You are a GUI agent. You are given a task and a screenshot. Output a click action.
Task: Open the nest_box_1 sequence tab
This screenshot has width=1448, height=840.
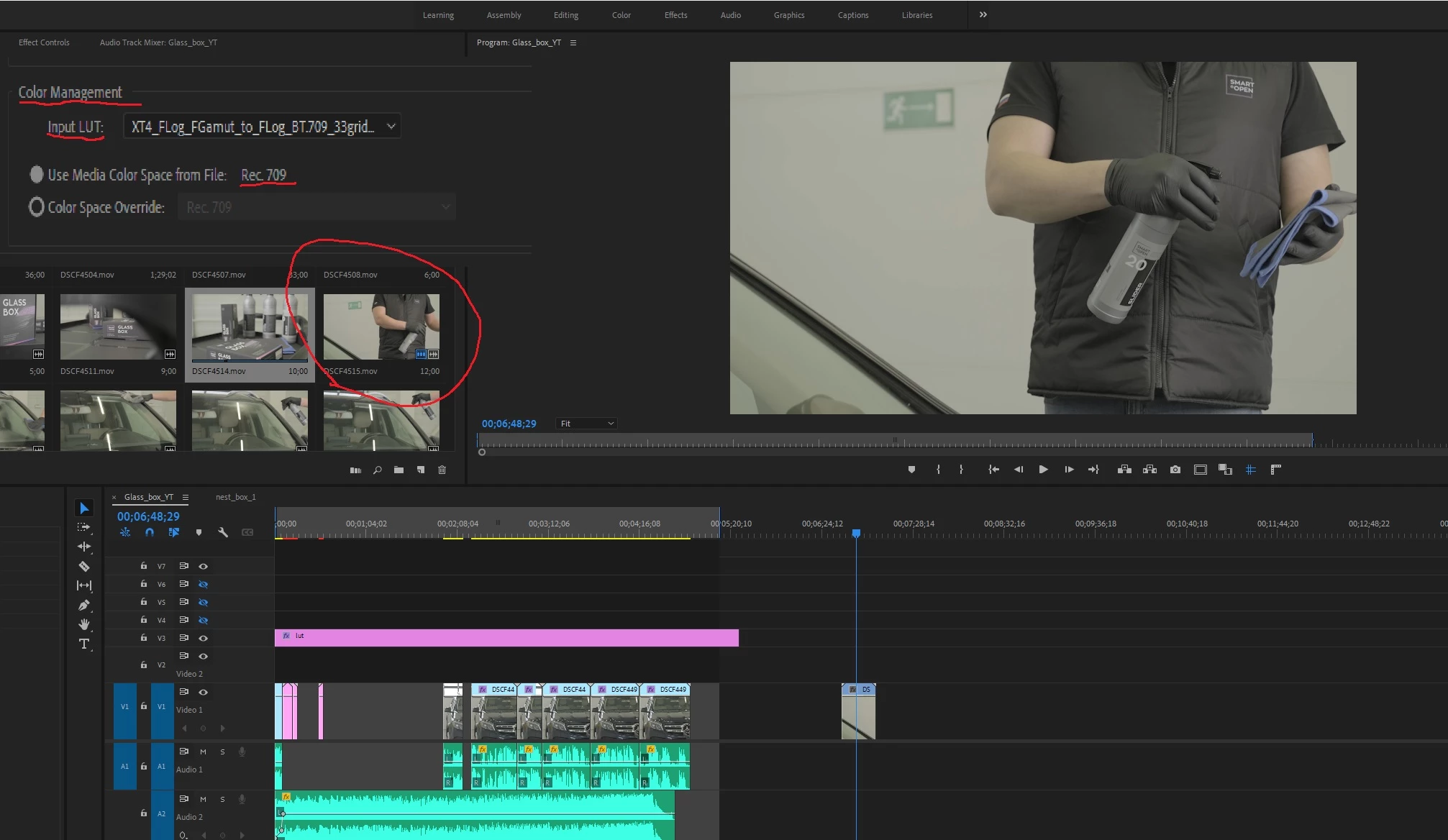tap(235, 497)
